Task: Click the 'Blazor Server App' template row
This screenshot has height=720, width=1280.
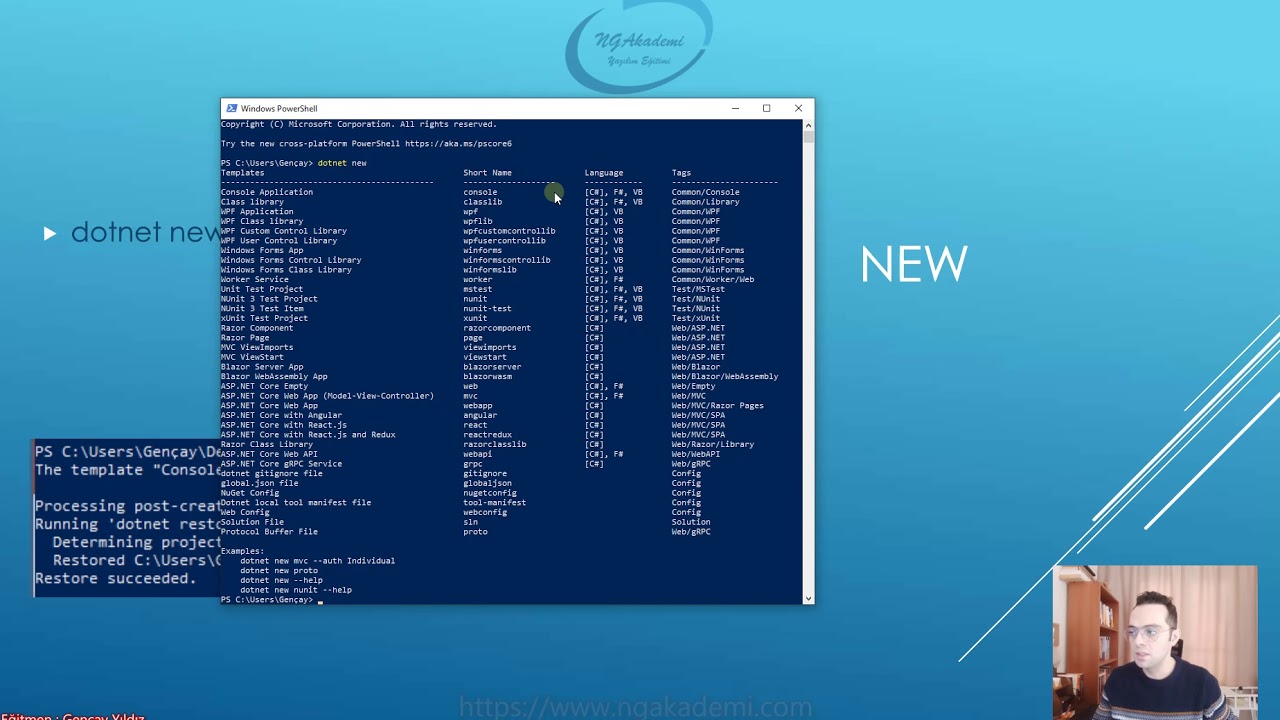Action: (499, 367)
